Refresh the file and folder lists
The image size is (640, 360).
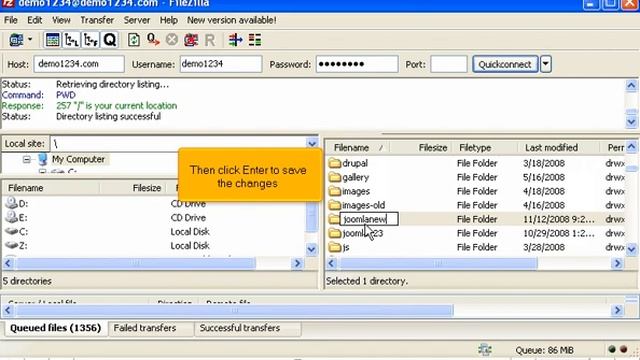click(133, 40)
